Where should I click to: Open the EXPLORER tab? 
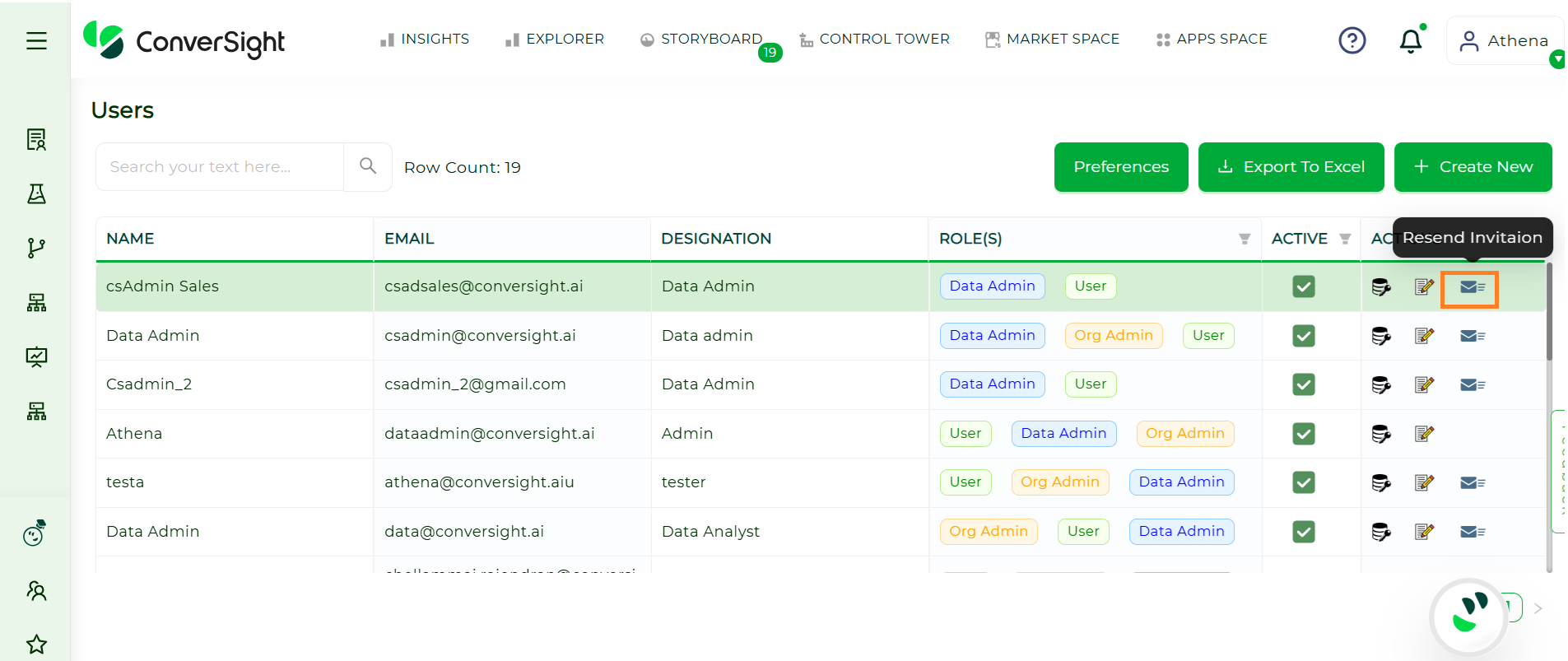click(x=555, y=40)
